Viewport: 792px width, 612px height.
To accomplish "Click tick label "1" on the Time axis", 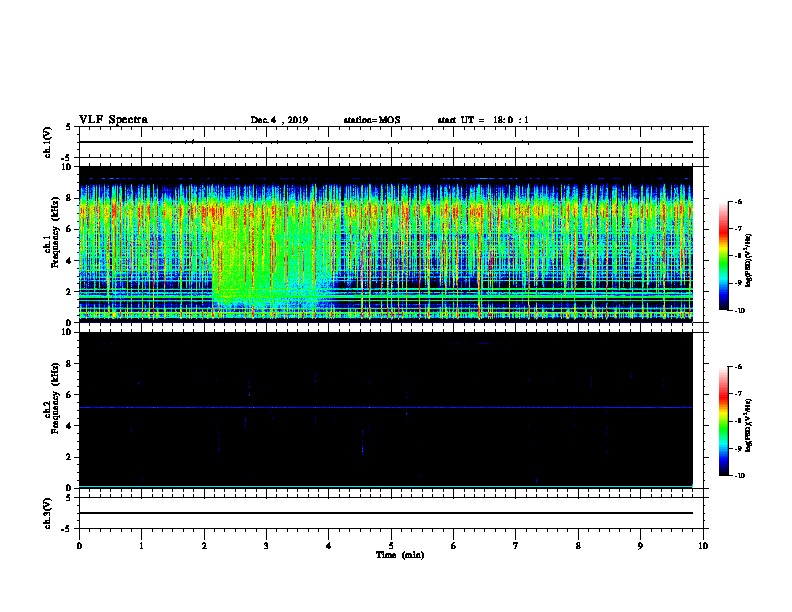I will [x=141, y=546].
